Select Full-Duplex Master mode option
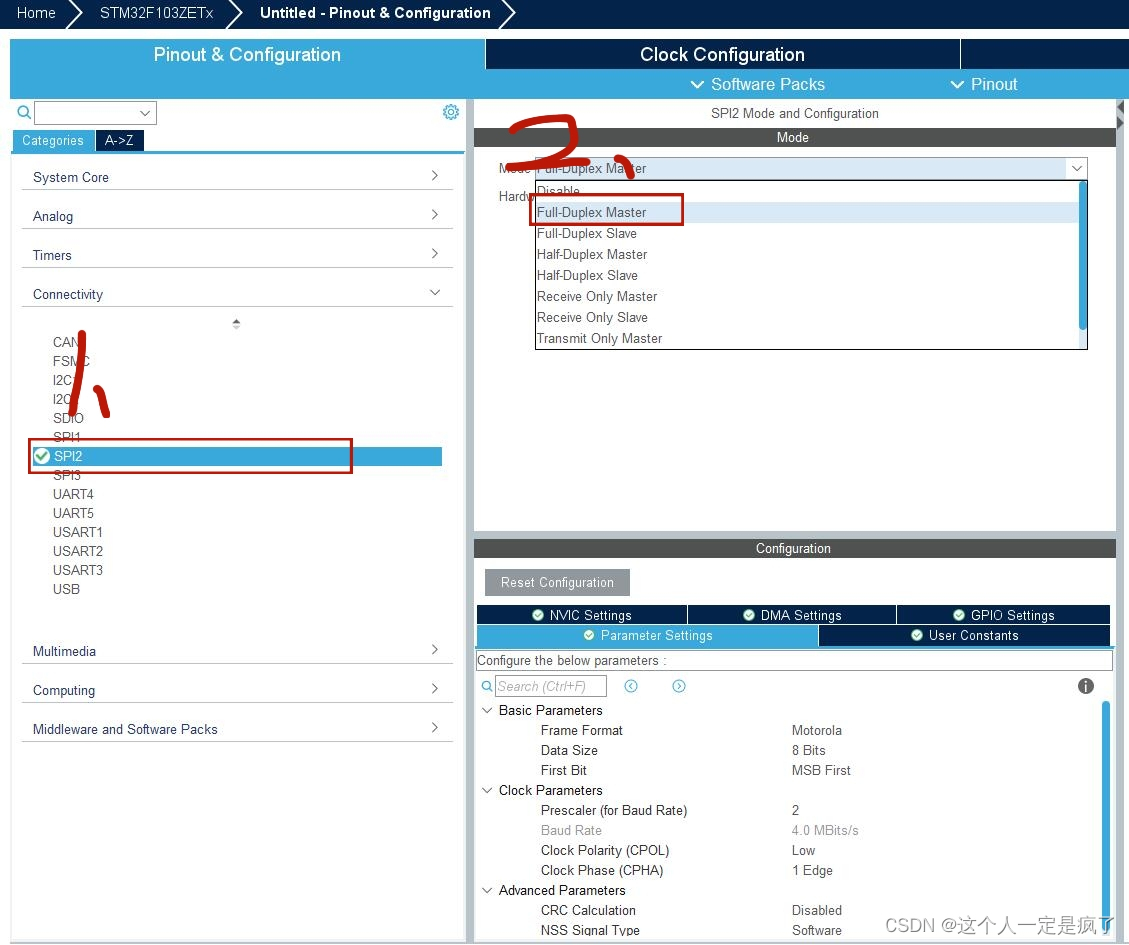Screen dimensions: 1129x945 [806, 212]
